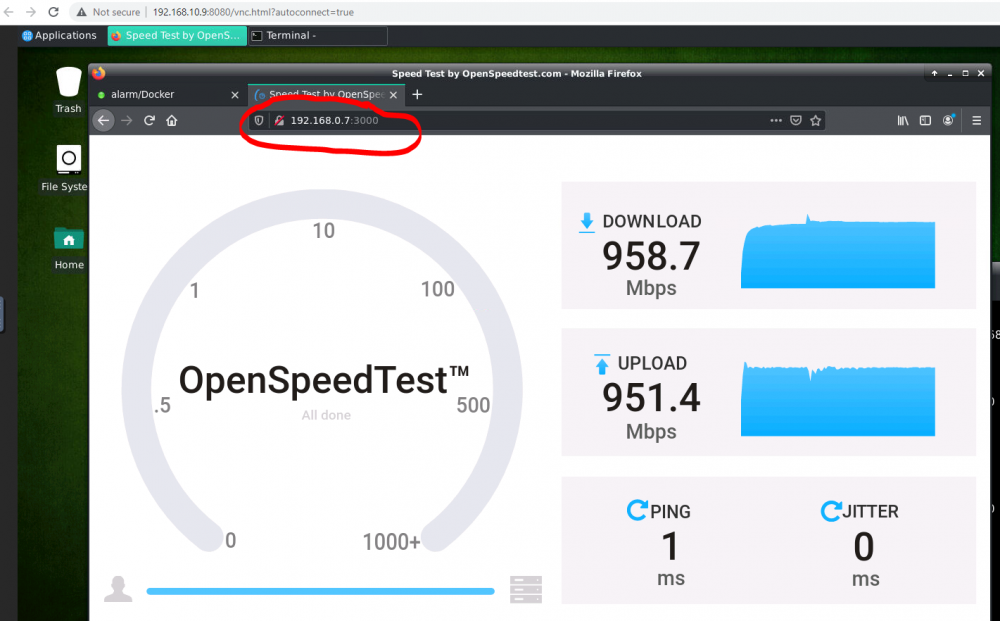This screenshot has width=1000, height=621.
Task: Click Firefox back button
Action: (x=103, y=120)
